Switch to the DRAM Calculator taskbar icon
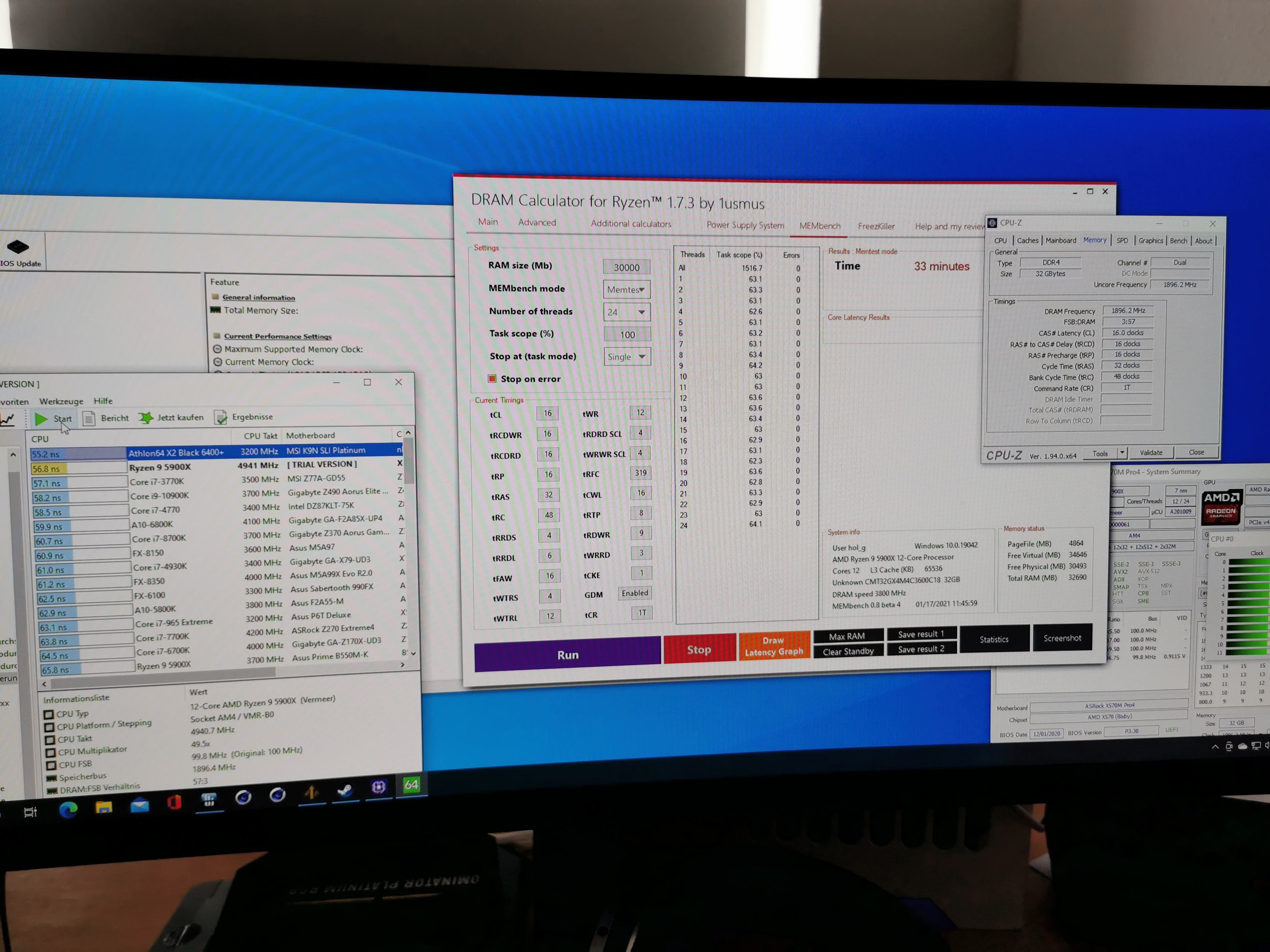 point(209,799)
